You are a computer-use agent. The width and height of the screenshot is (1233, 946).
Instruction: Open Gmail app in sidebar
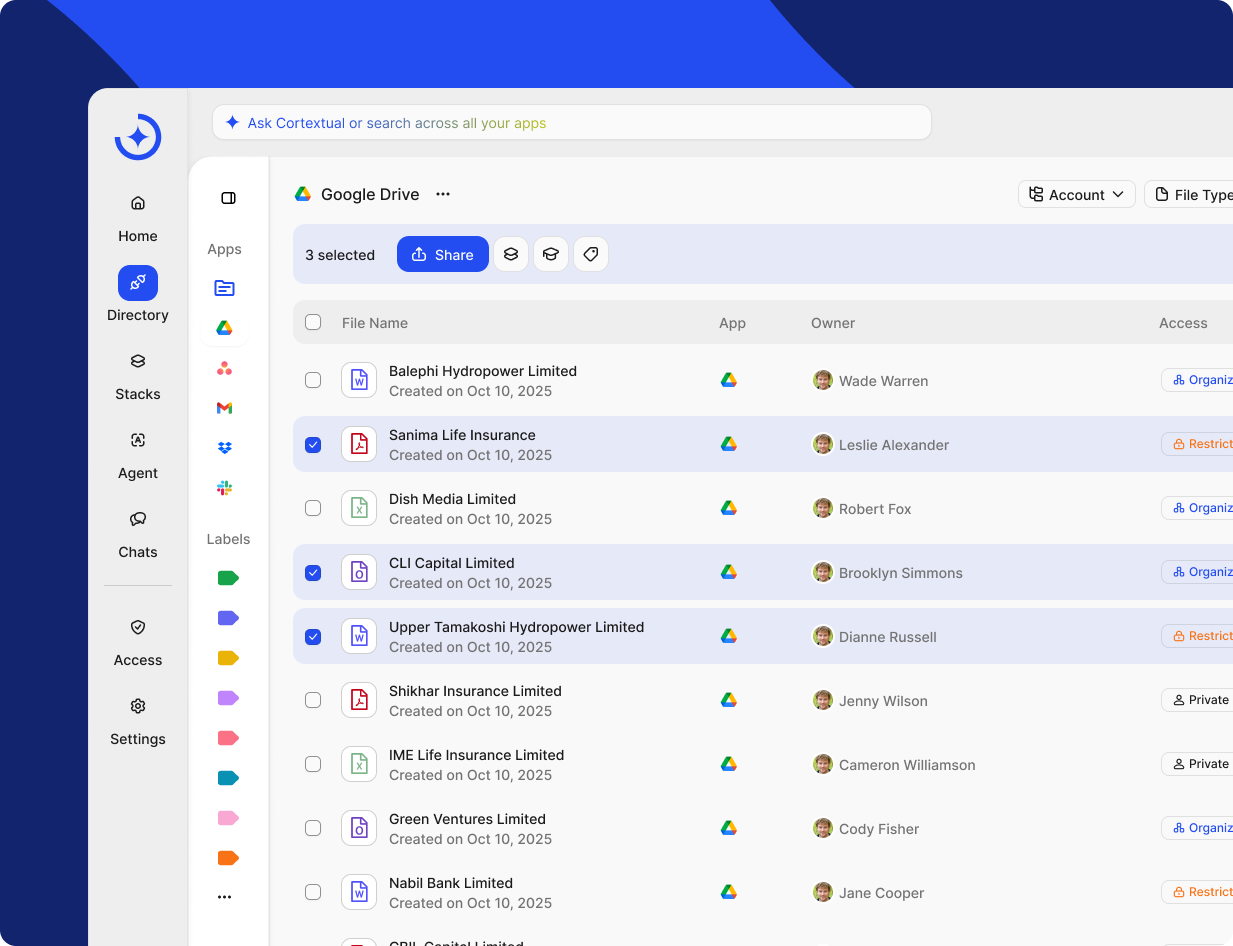point(224,408)
